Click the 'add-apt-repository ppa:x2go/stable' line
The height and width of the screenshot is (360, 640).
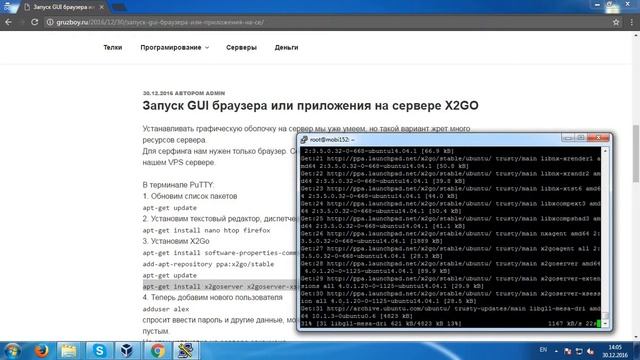[208, 264]
